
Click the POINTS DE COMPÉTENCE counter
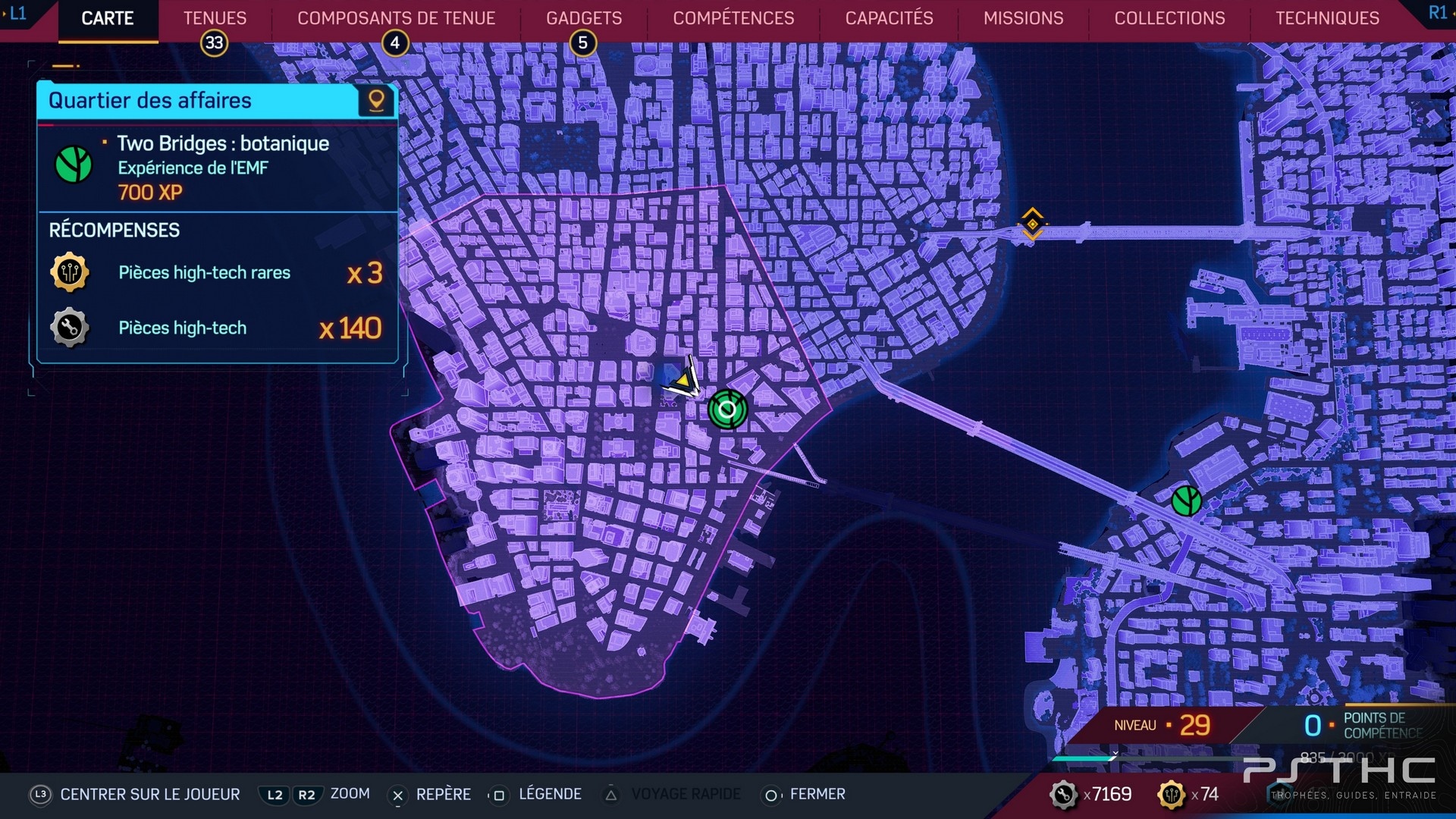pos(1363,726)
